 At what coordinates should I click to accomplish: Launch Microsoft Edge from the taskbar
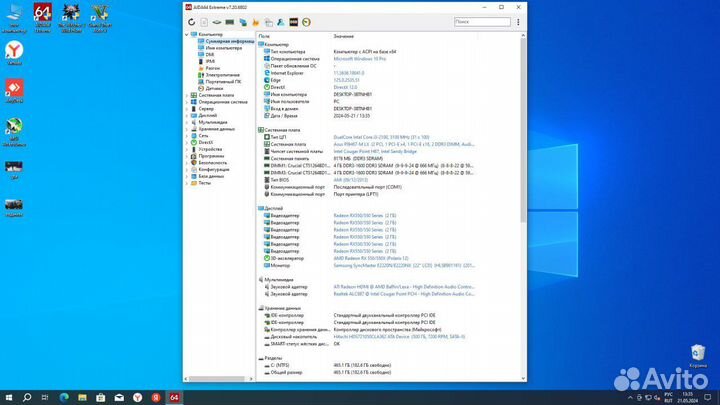pyautogui.click(x=64, y=397)
